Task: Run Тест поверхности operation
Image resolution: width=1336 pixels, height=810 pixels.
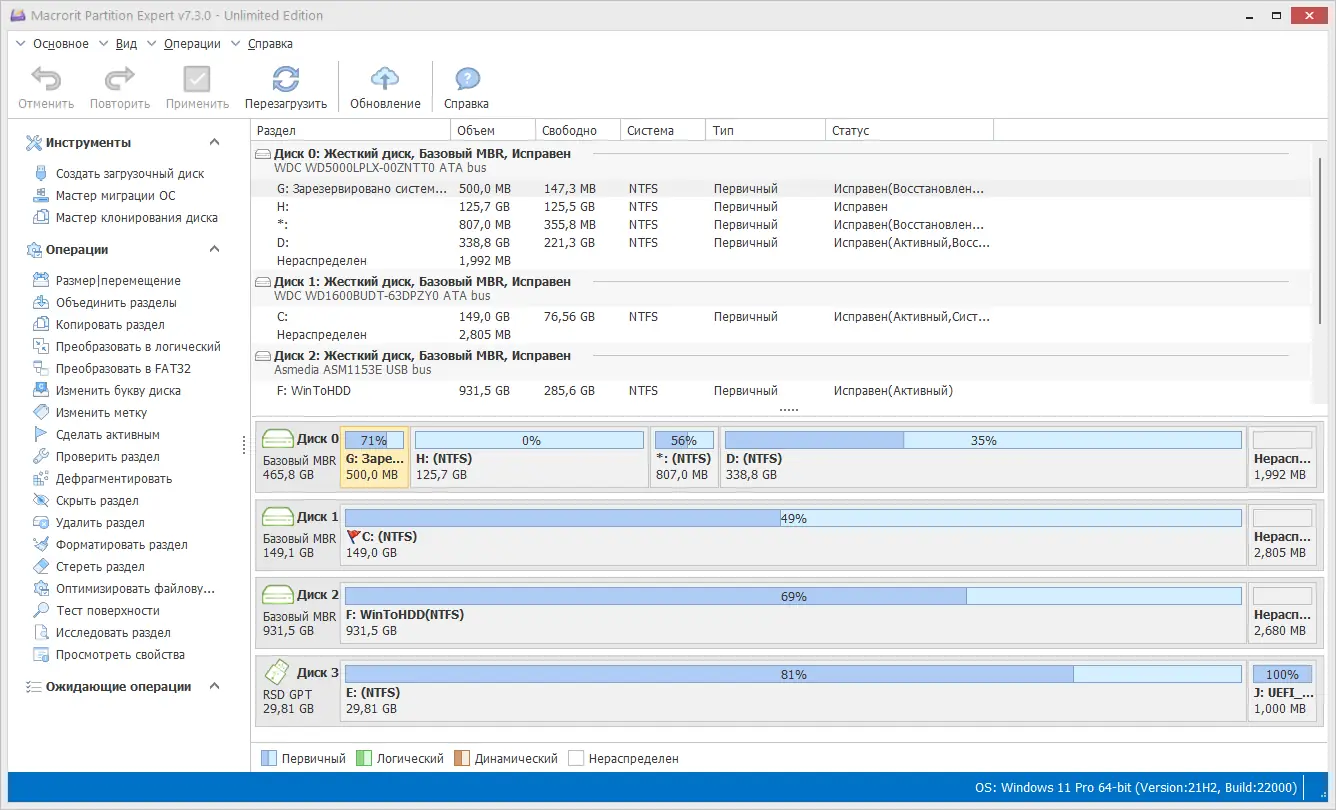Action: [x=108, y=611]
